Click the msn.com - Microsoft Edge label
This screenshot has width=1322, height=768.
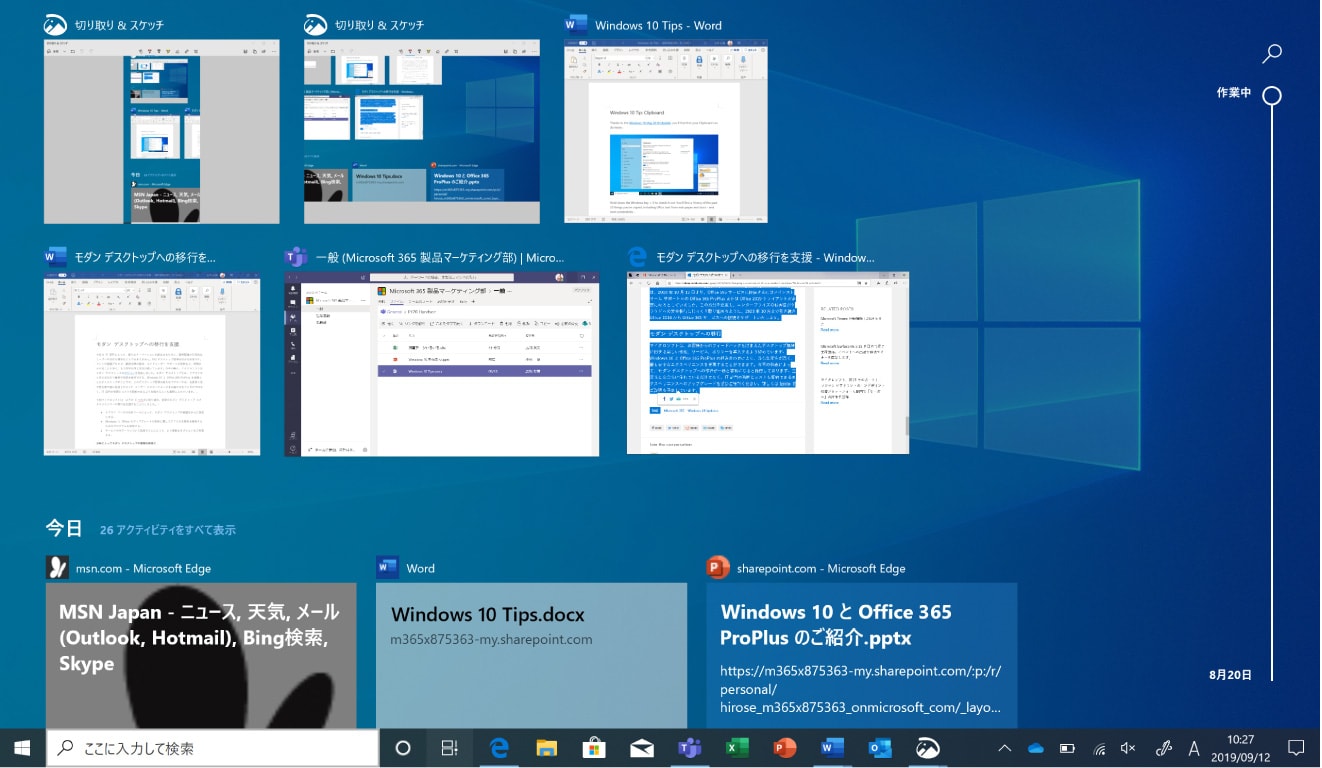pos(143,568)
